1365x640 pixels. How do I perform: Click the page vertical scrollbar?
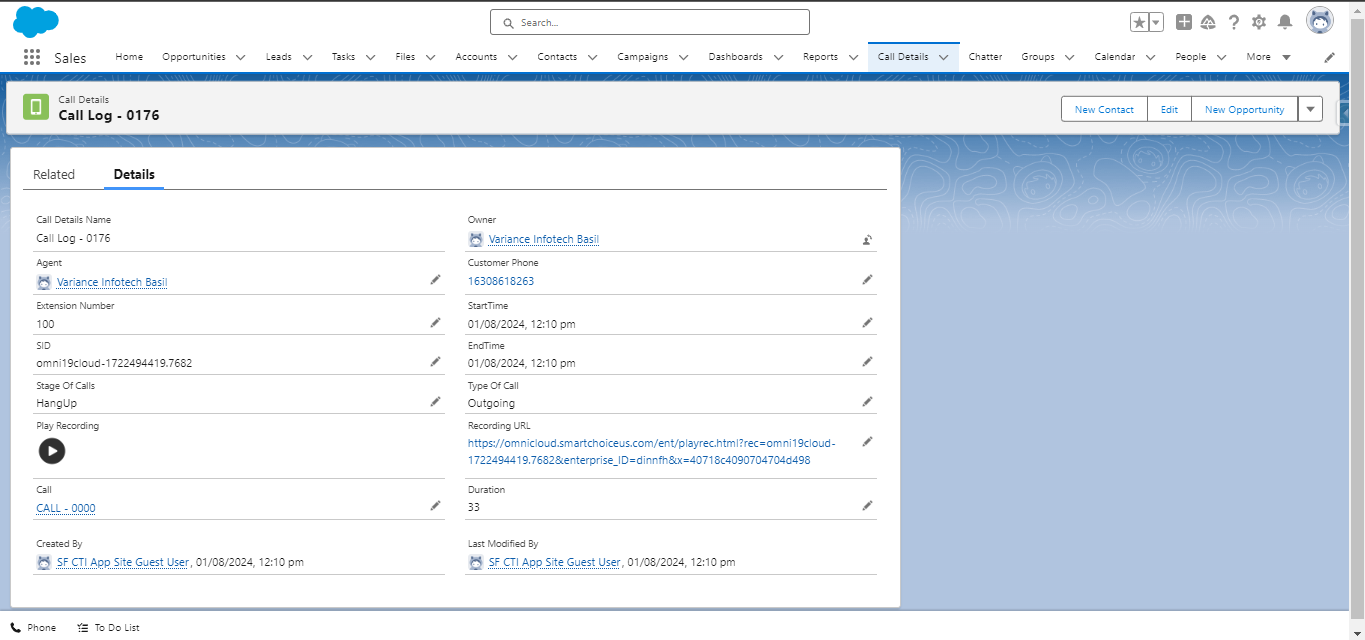[1357, 320]
